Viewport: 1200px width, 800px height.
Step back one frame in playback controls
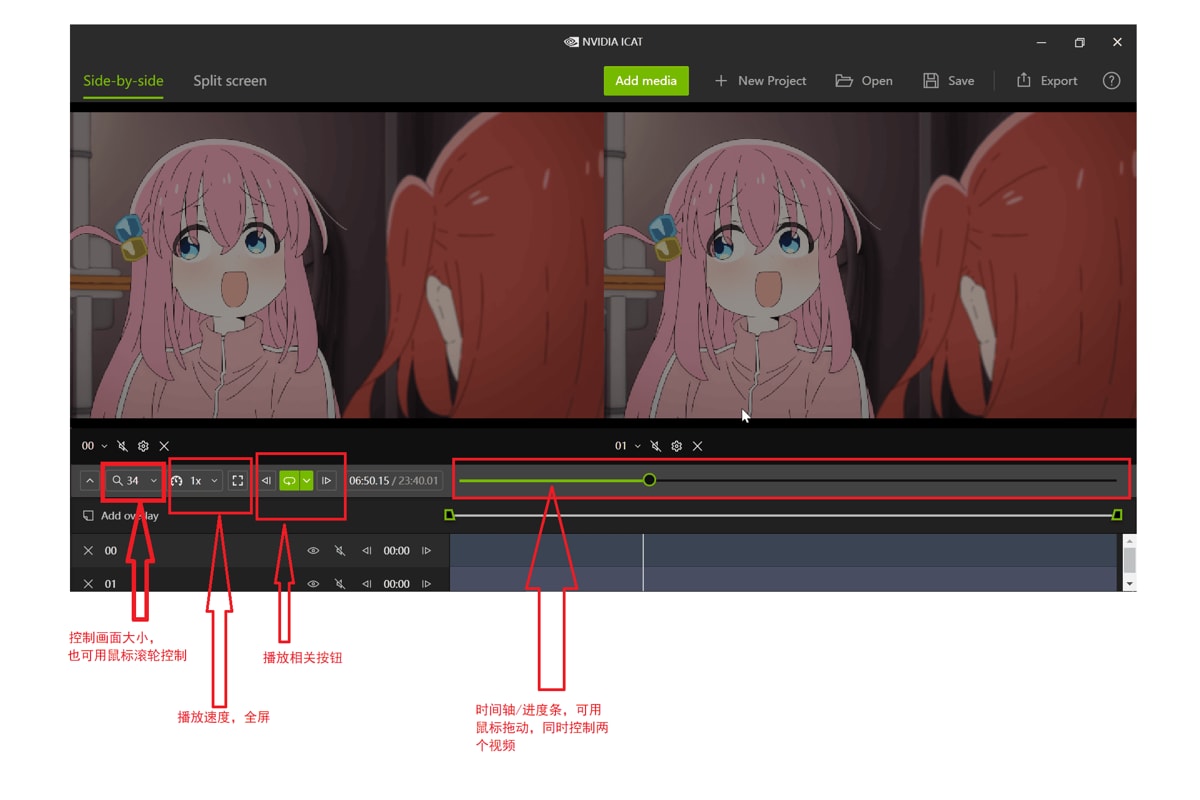point(267,481)
